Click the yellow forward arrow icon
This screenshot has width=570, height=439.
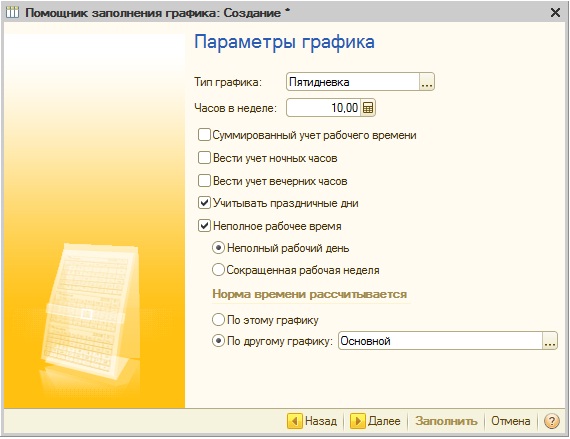coord(358,421)
